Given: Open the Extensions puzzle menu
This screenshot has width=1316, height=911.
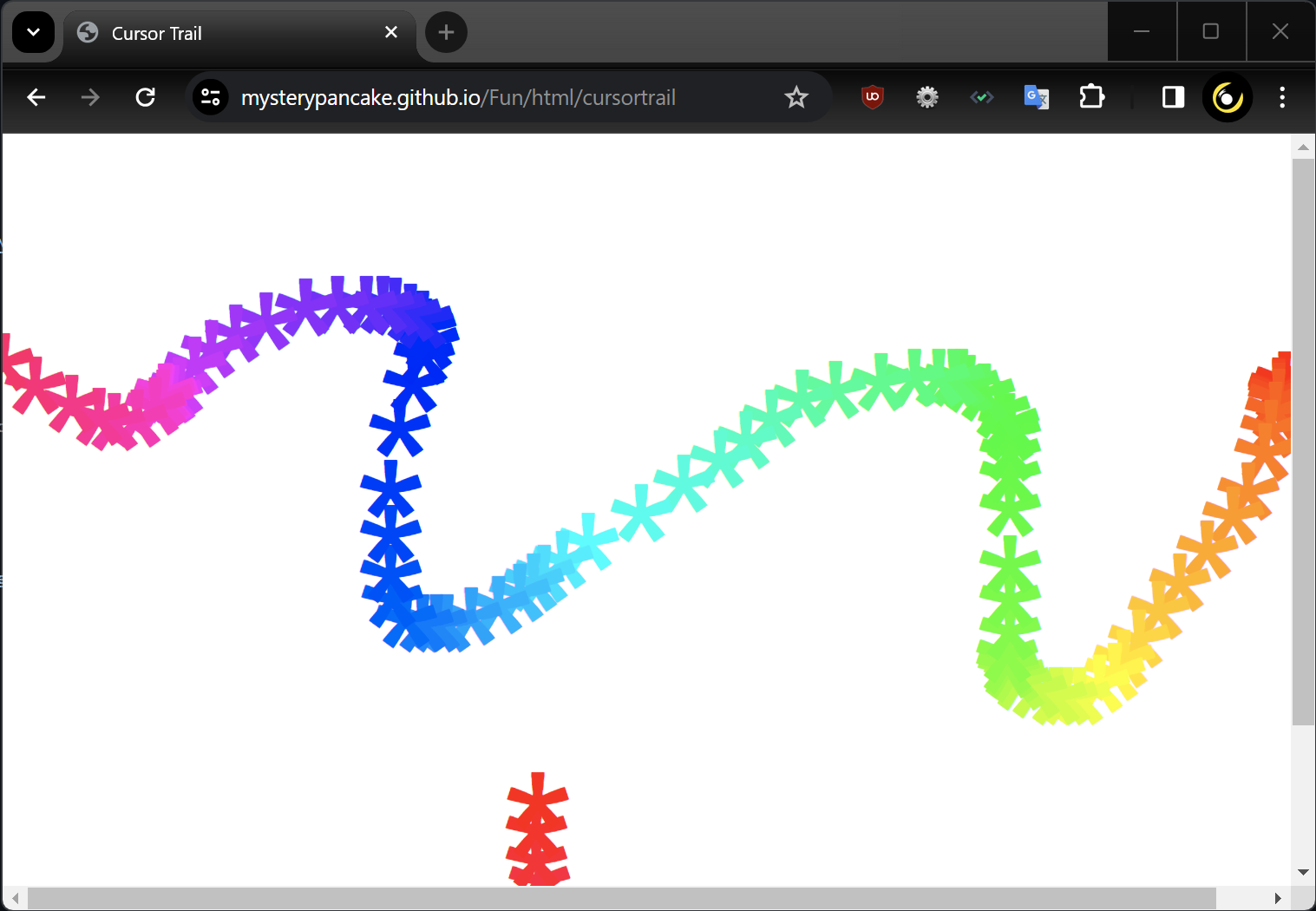Looking at the screenshot, I should [x=1091, y=97].
